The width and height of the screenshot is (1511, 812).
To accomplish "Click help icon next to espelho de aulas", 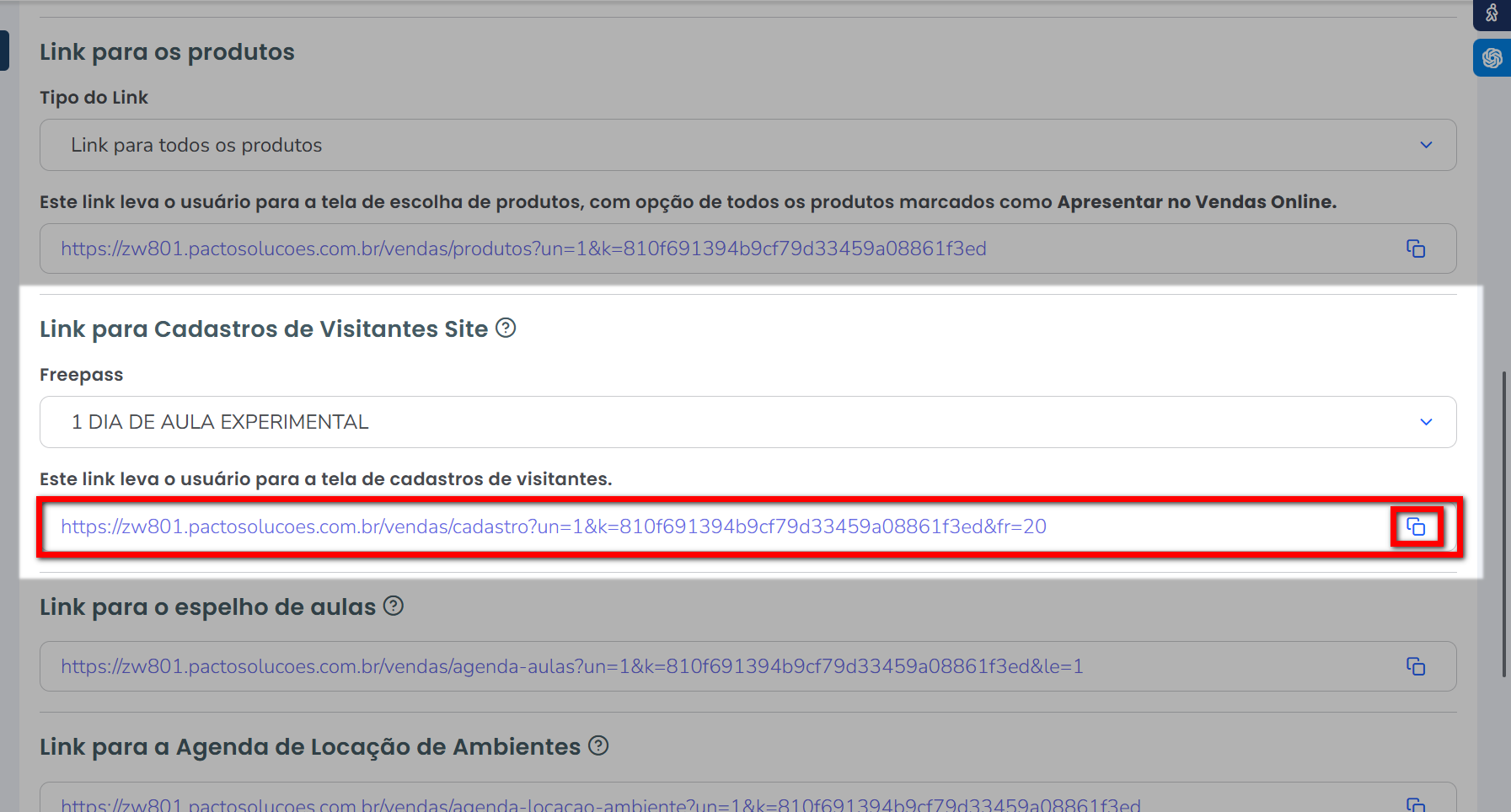I will coord(394,606).
